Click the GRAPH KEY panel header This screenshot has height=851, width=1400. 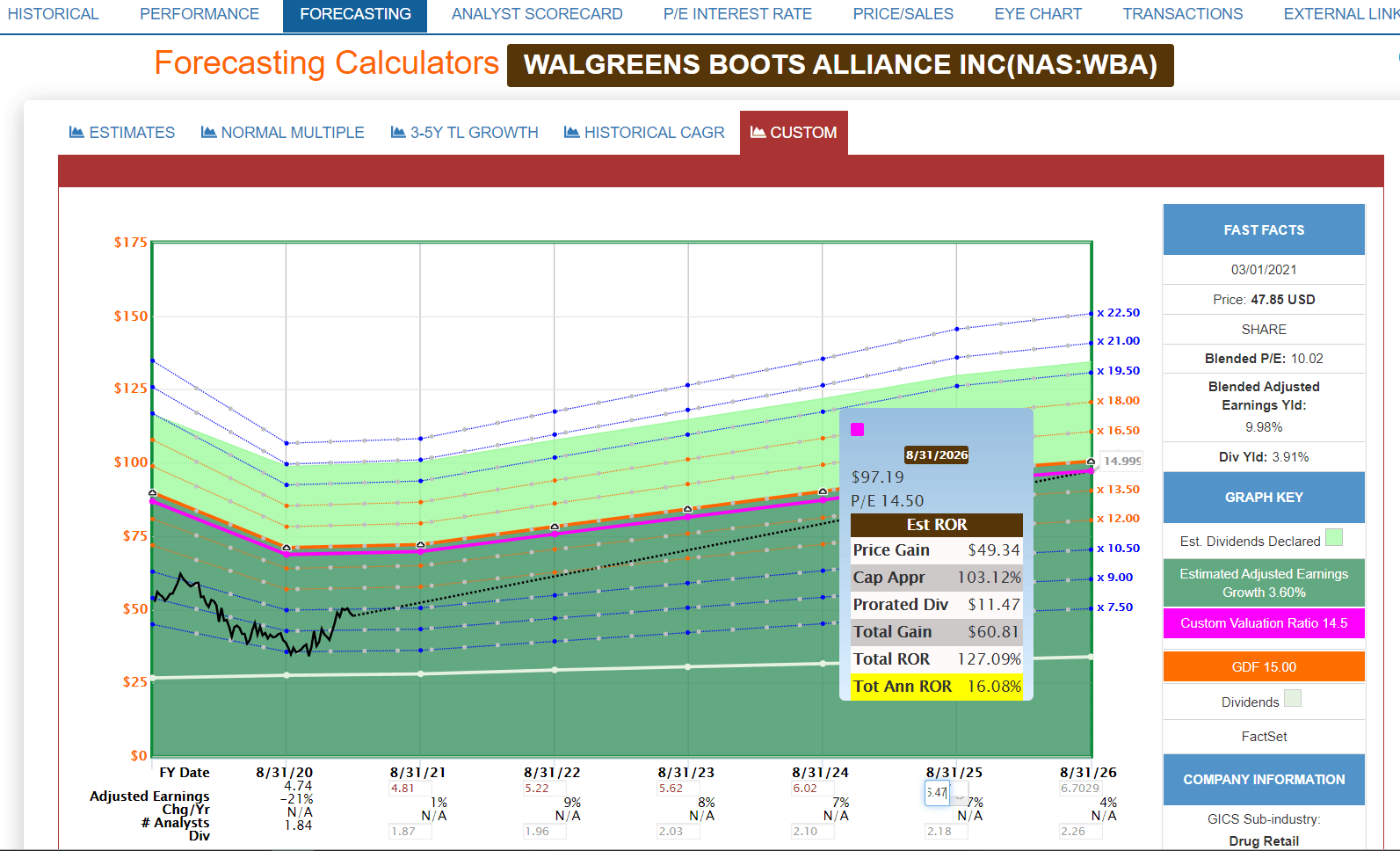(1264, 498)
